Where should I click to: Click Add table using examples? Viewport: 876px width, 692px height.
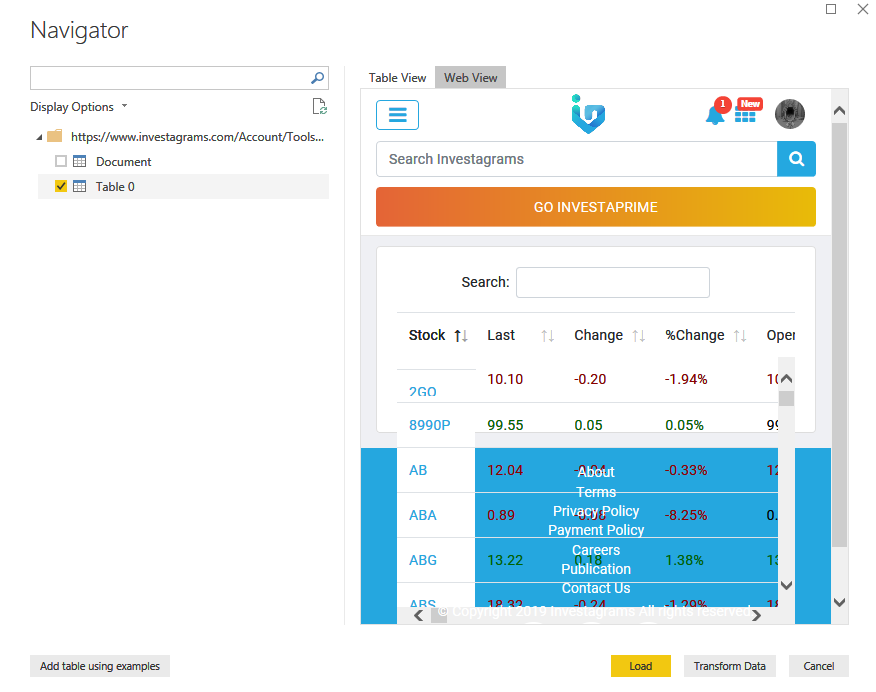tap(100, 666)
